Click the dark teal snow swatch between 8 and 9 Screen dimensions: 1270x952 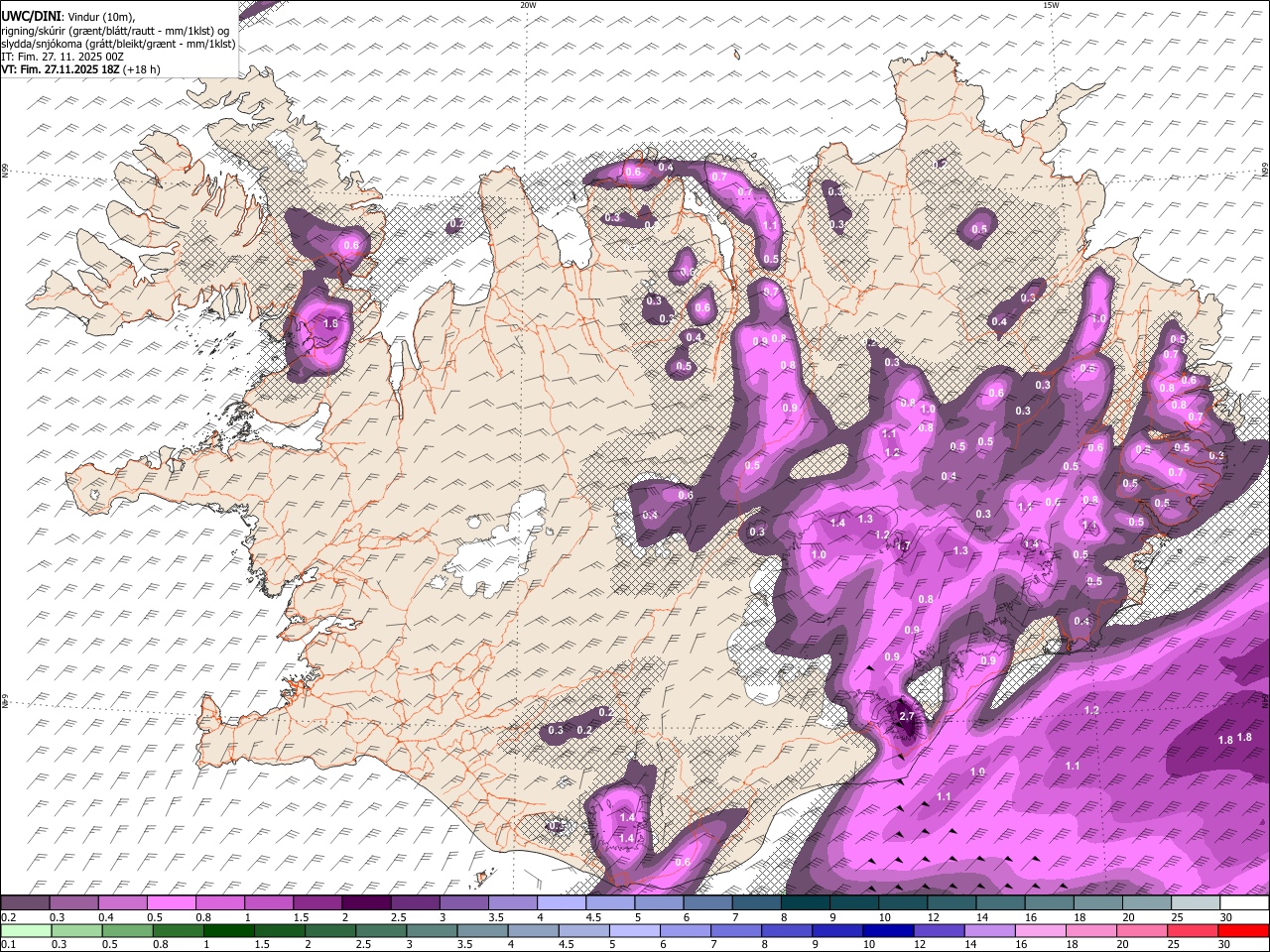coord(805,903)
